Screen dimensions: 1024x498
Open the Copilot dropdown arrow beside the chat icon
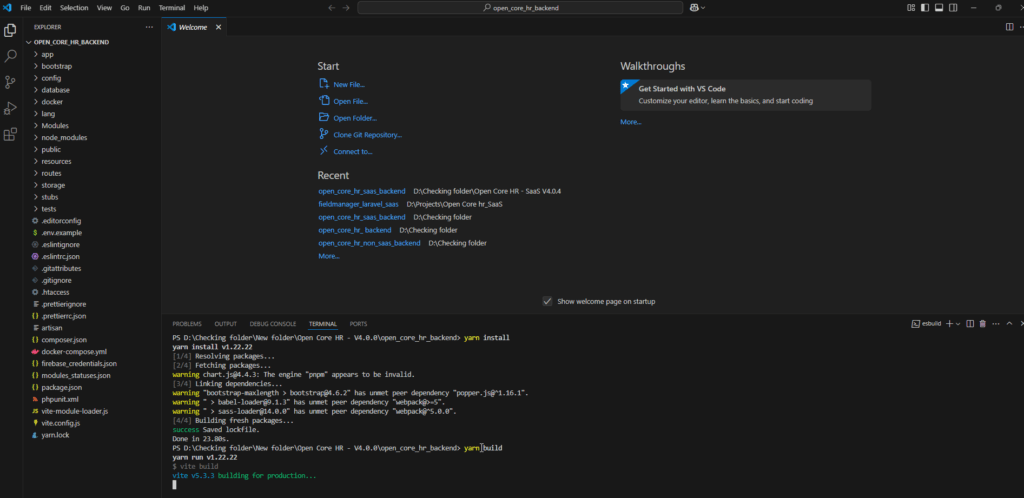[703, 8]
